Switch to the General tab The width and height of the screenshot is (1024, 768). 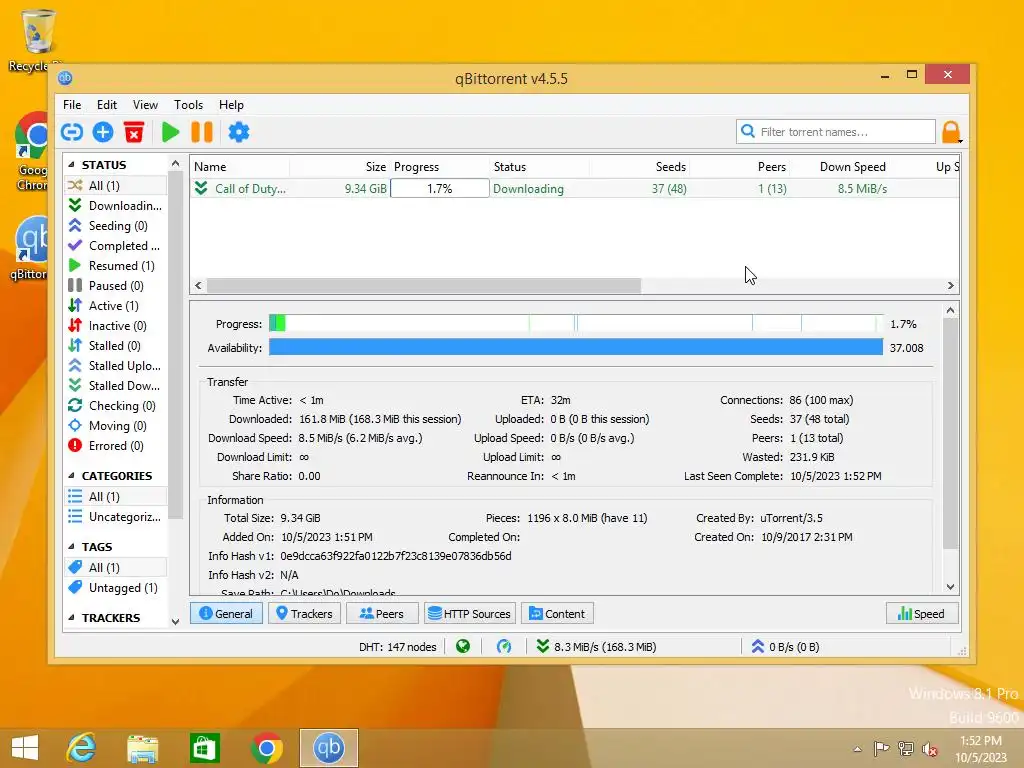pos(226,614)
